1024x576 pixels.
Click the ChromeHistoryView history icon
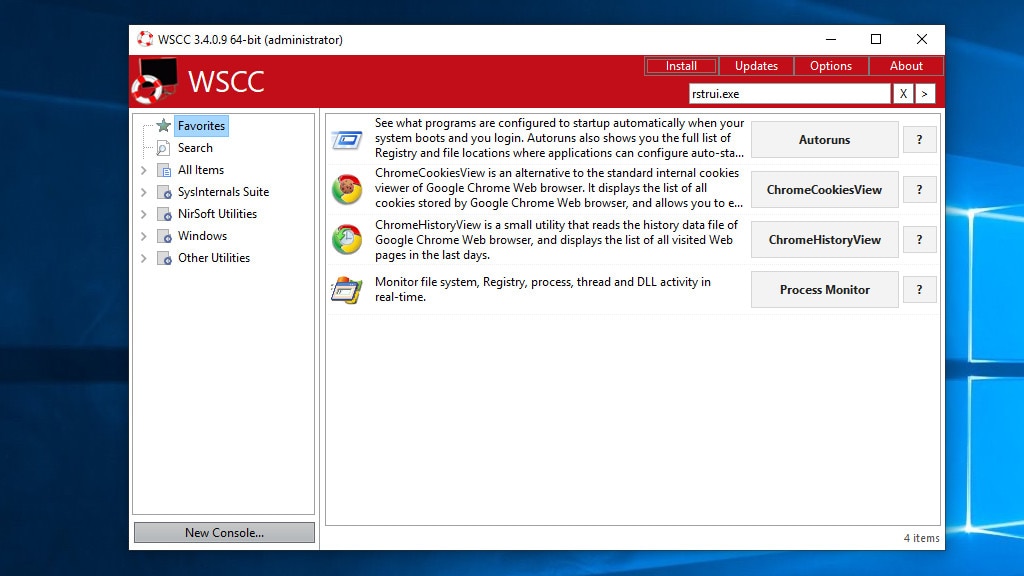pyautogui.click(x=345, y=239)
